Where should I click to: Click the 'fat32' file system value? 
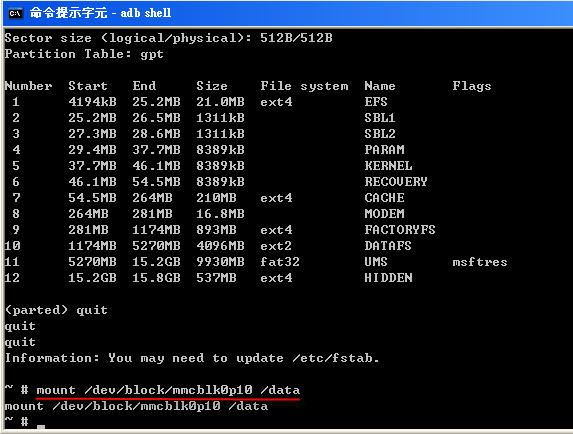click(x=280, y=262)
